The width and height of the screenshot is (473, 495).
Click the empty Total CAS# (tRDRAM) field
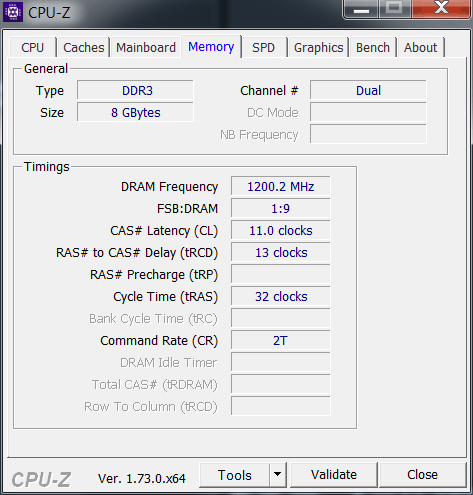pos(281,384)
